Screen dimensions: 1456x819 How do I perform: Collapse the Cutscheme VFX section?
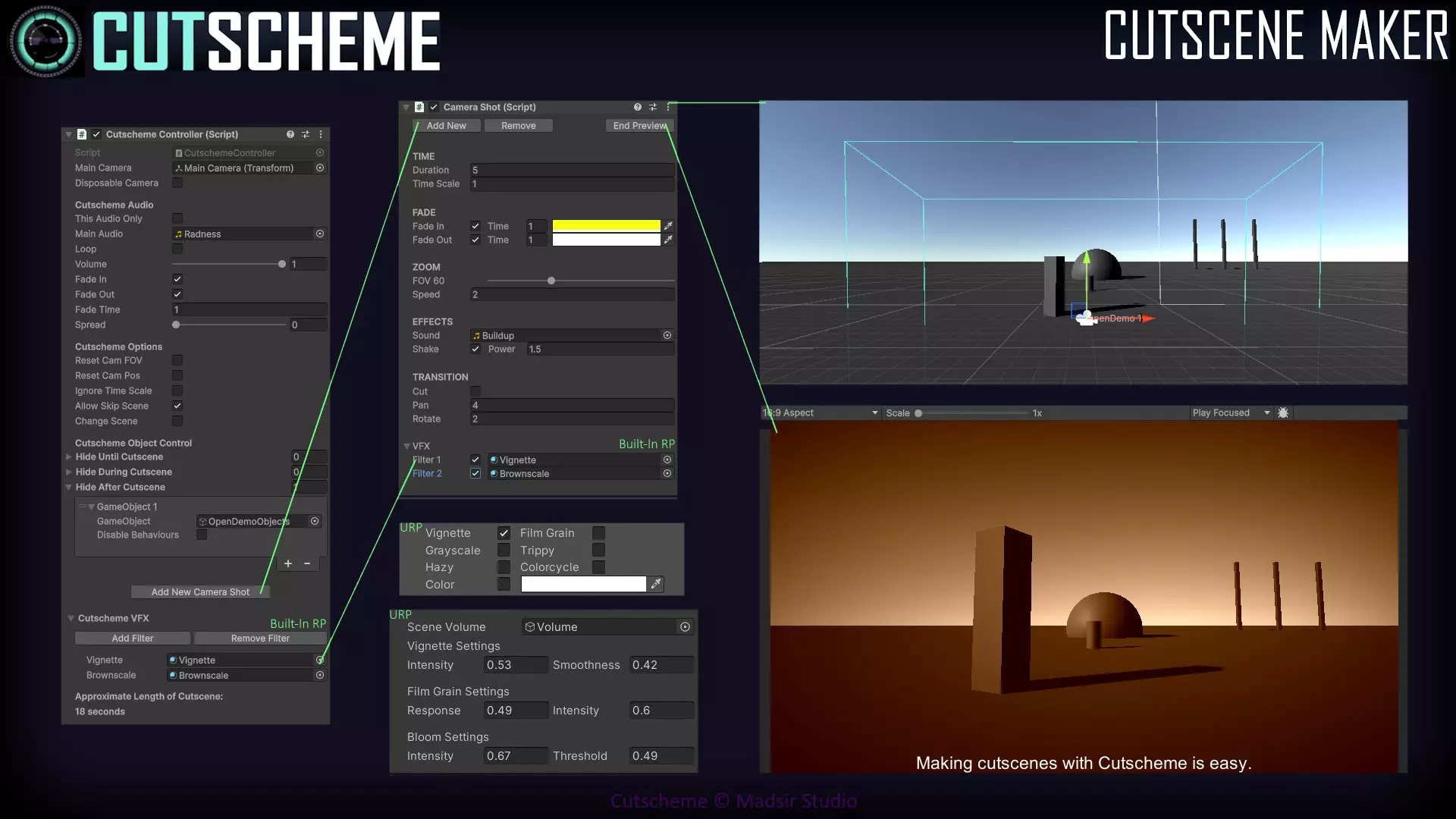[71, 618]
